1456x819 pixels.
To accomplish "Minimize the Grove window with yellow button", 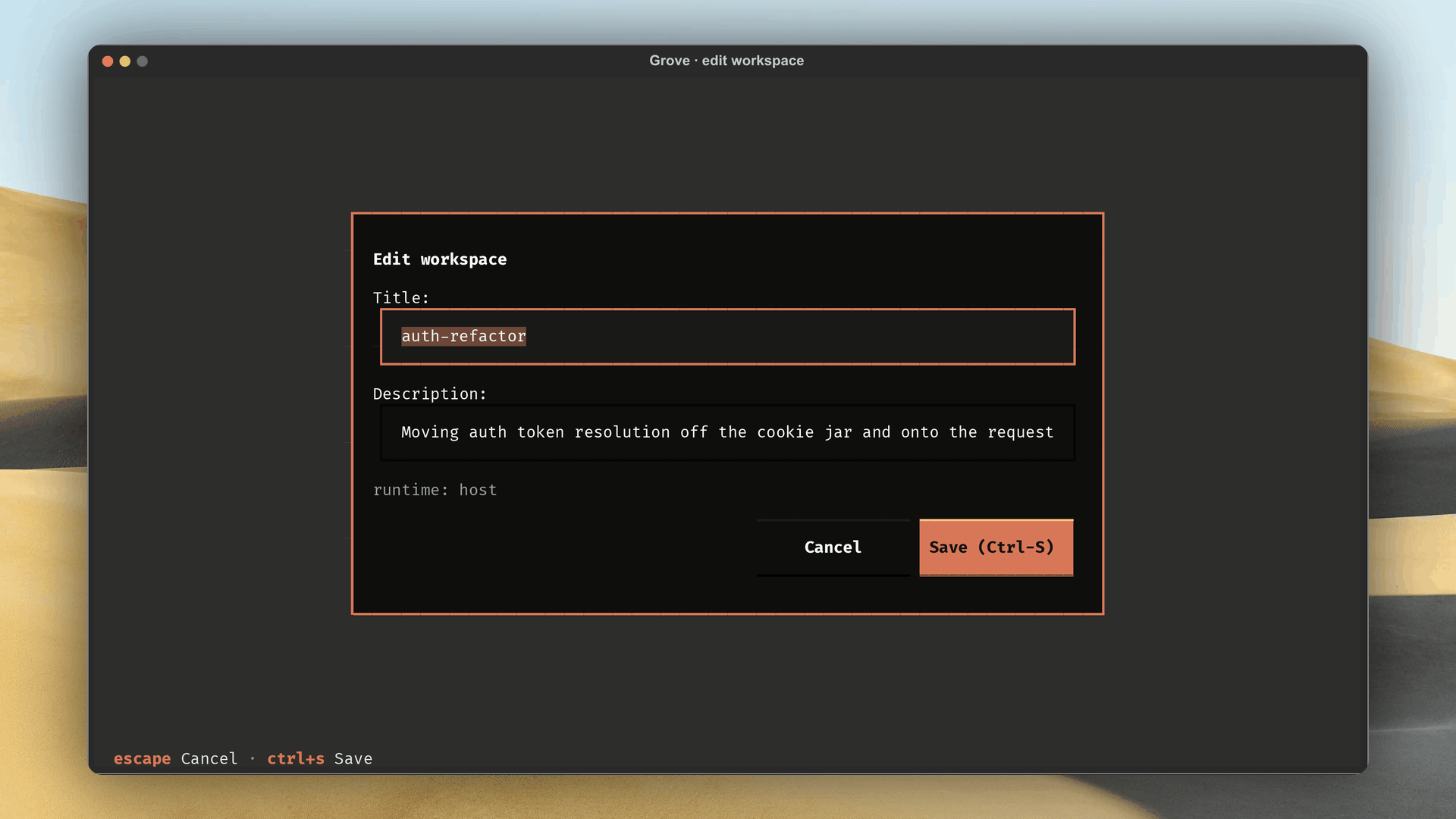I will (x=125, y=61).
